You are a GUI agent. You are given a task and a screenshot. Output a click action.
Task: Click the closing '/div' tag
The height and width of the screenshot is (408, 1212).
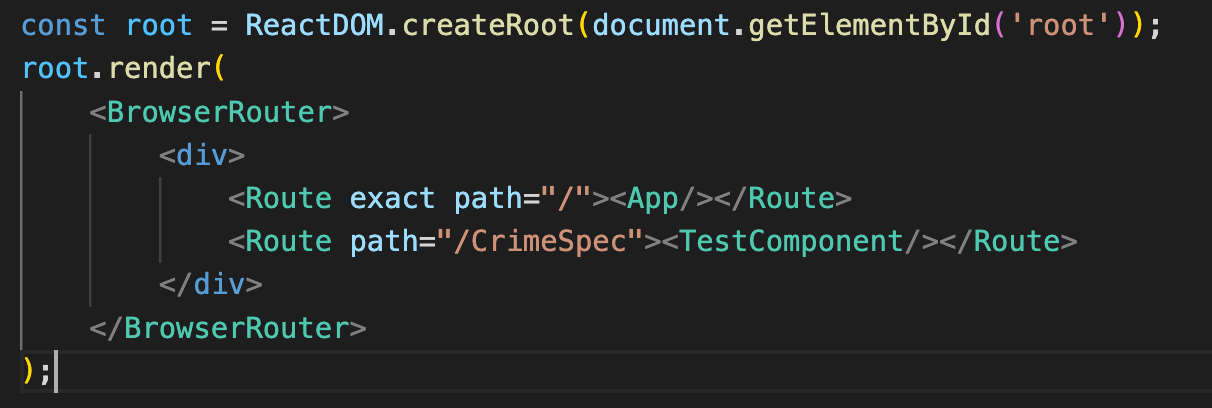tap(210, 285)
